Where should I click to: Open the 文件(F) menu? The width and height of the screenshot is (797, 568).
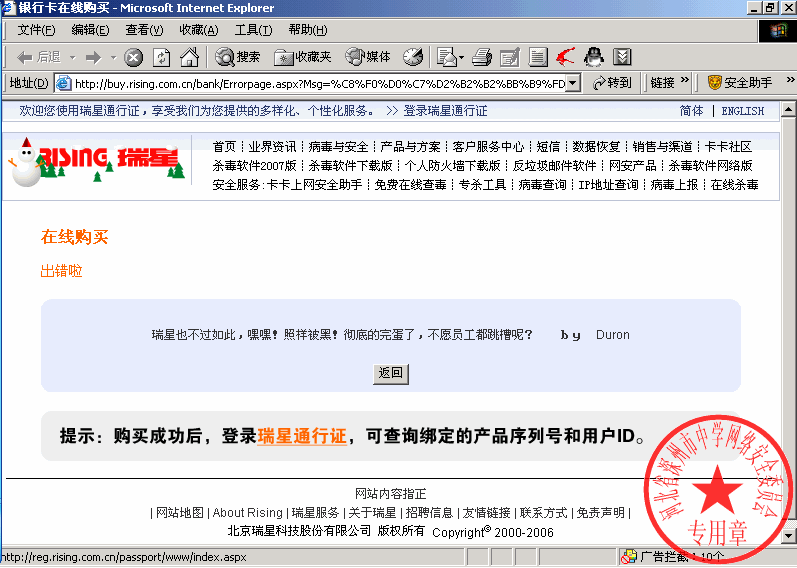point(36,30)
